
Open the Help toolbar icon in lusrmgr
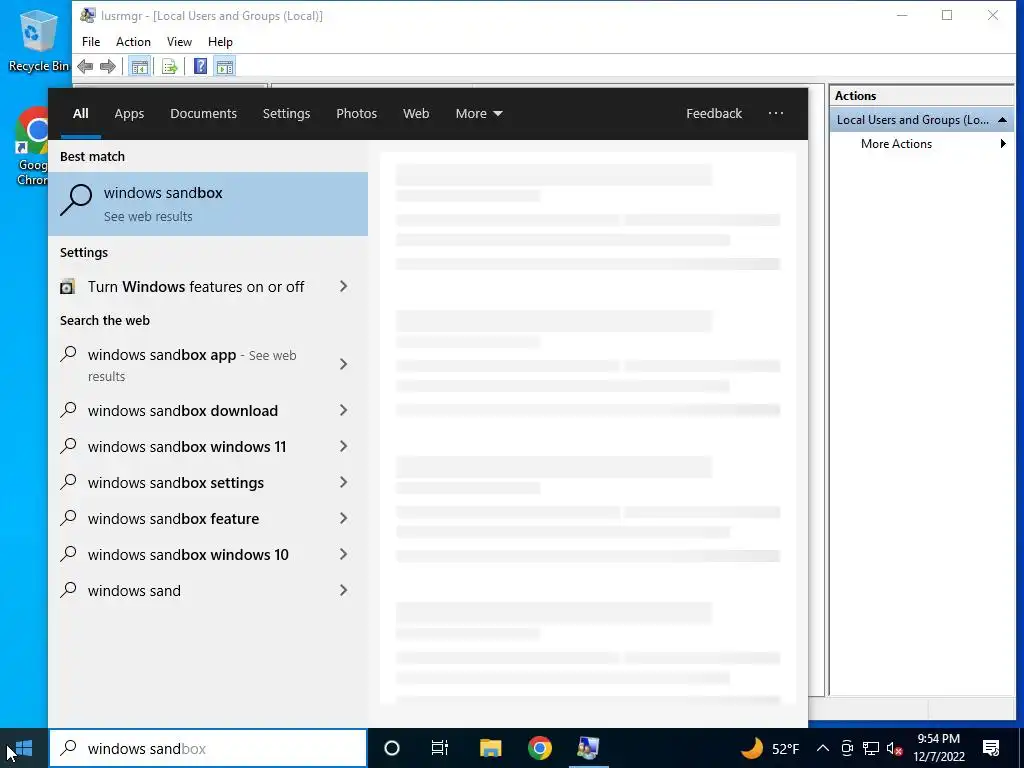(200, 66)
